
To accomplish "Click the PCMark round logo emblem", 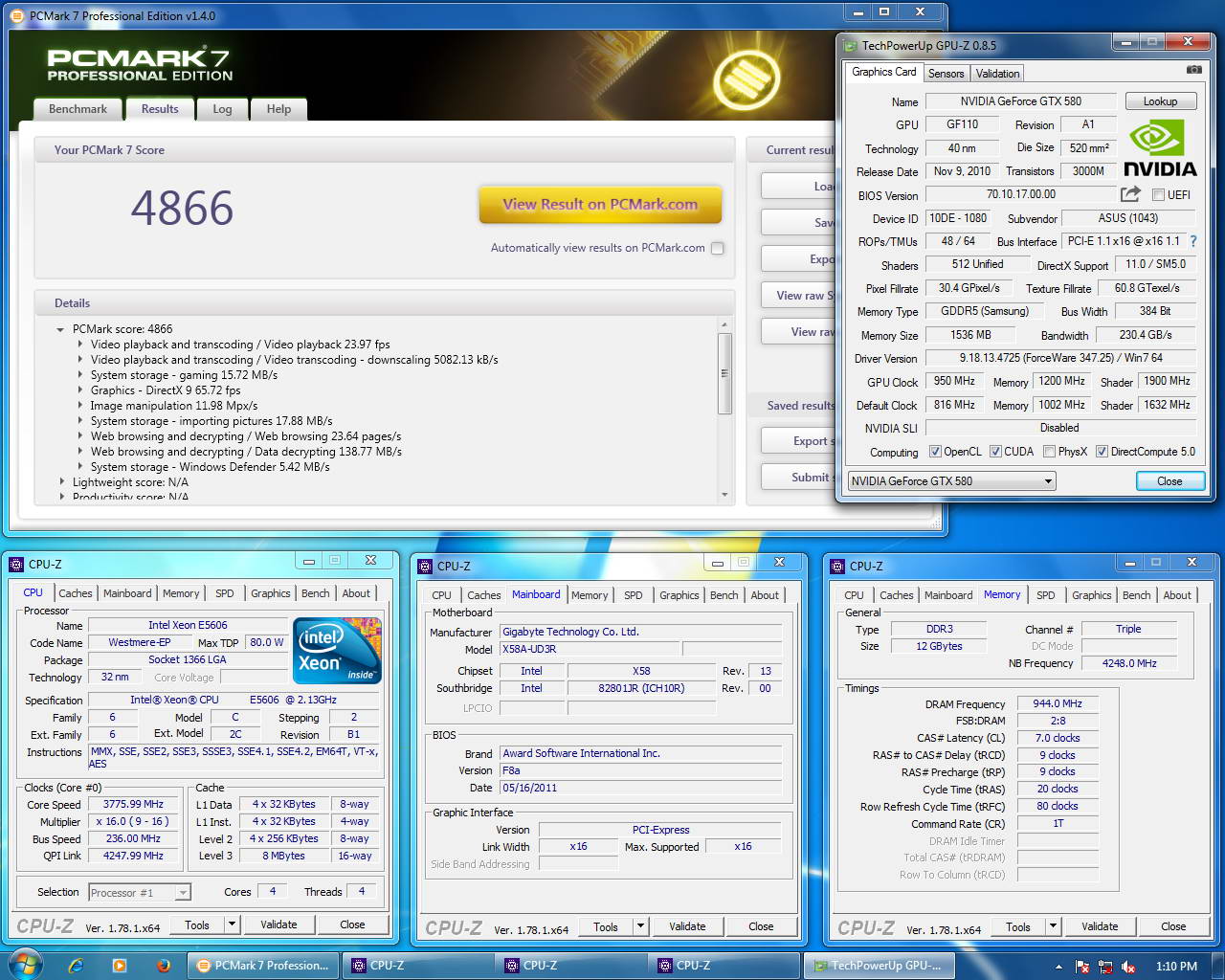I will pyautogui.click(x=746, y=78).
